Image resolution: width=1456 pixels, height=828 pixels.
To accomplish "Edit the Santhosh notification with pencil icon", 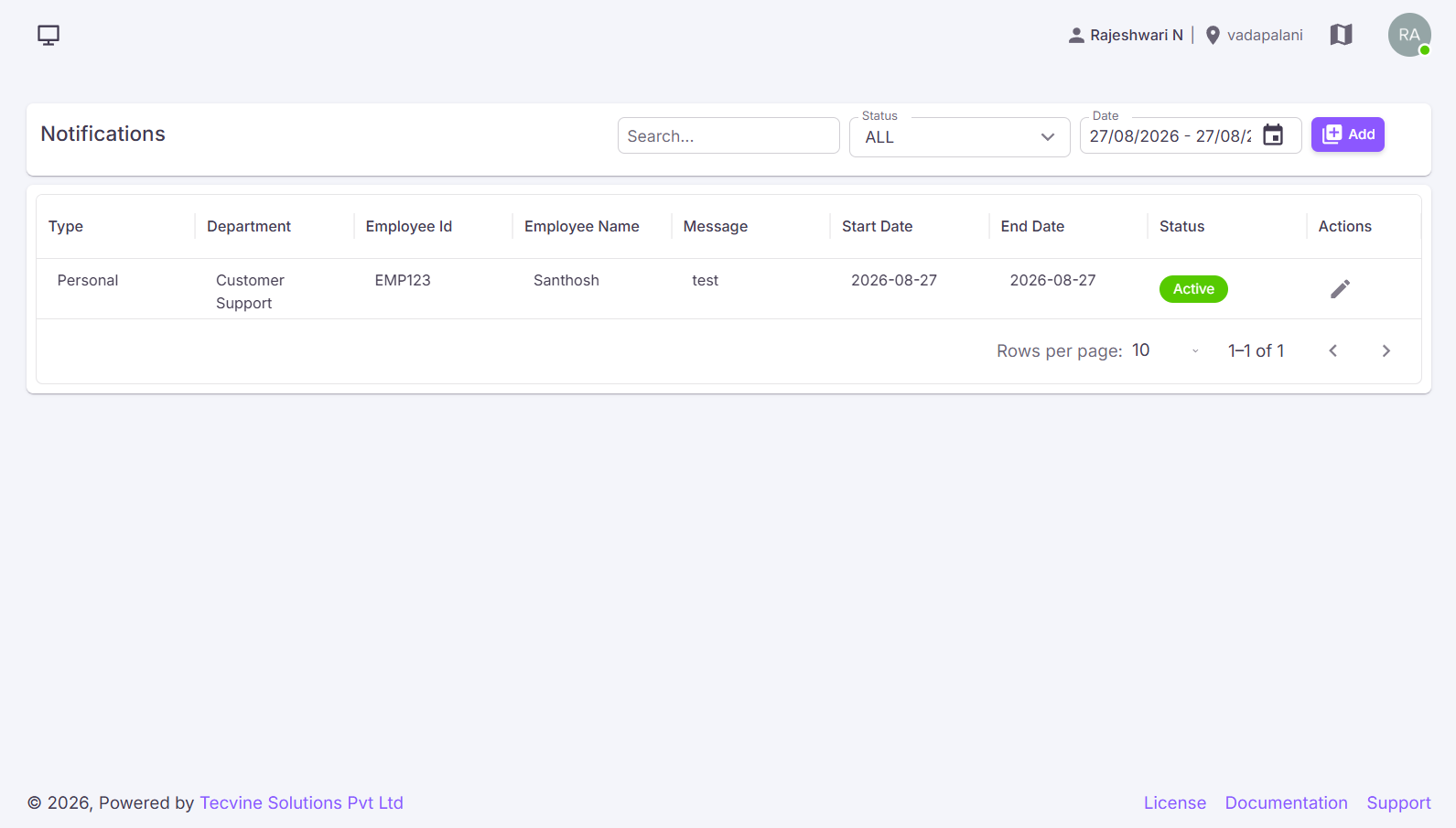I will [1340, 289].
